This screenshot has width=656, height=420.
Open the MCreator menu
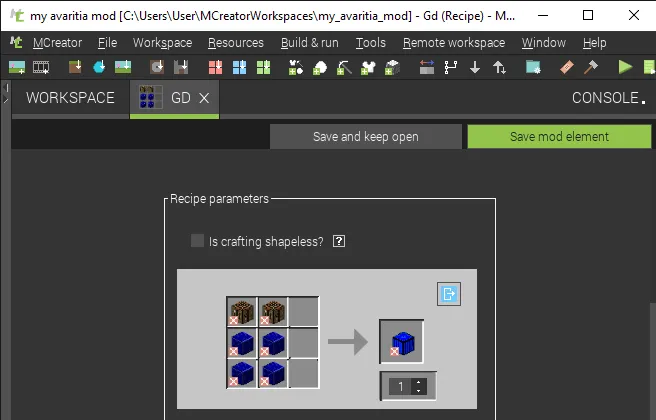pos(57,43)
